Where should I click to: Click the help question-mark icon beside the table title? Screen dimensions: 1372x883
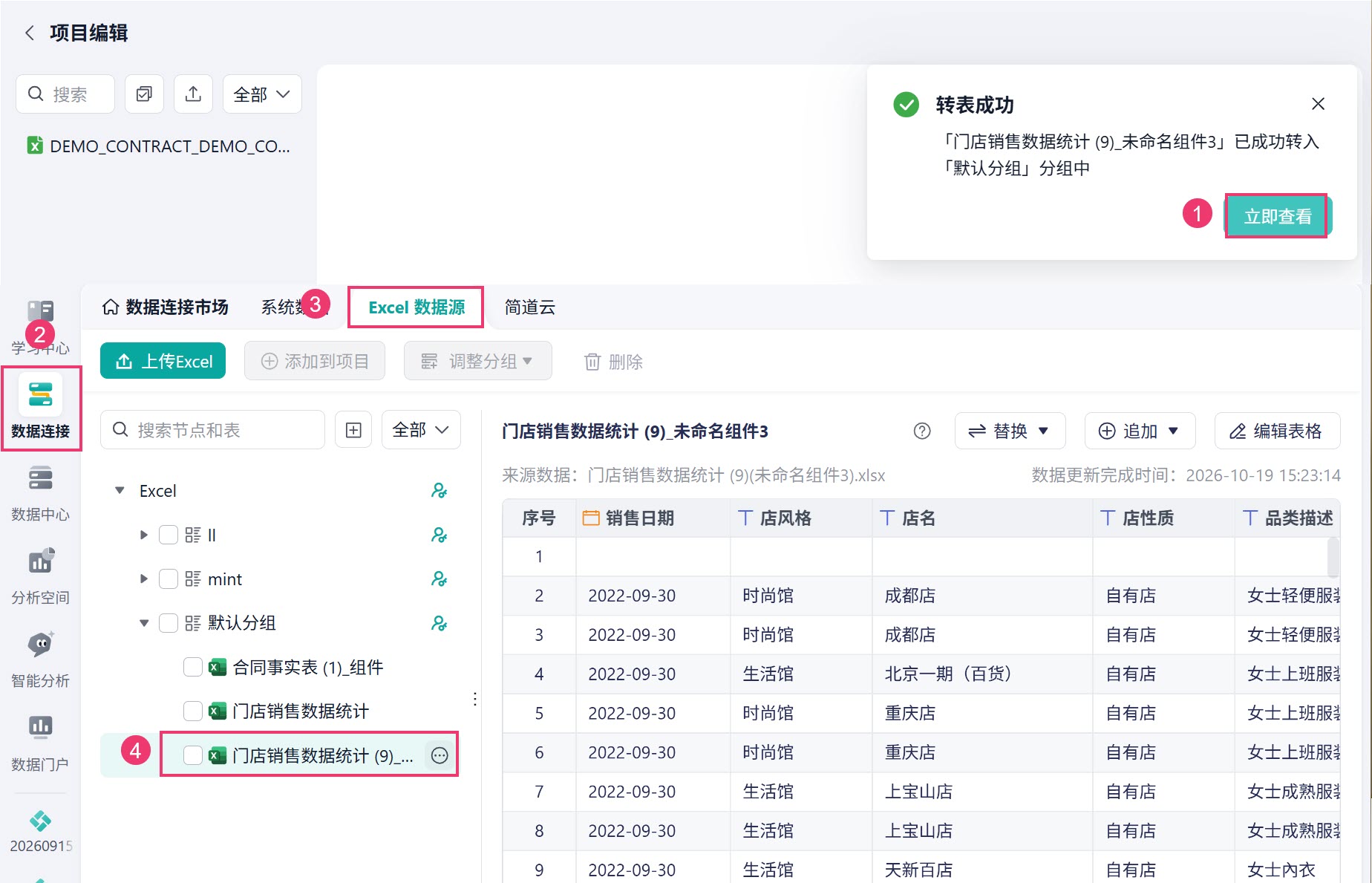[922, 431]
